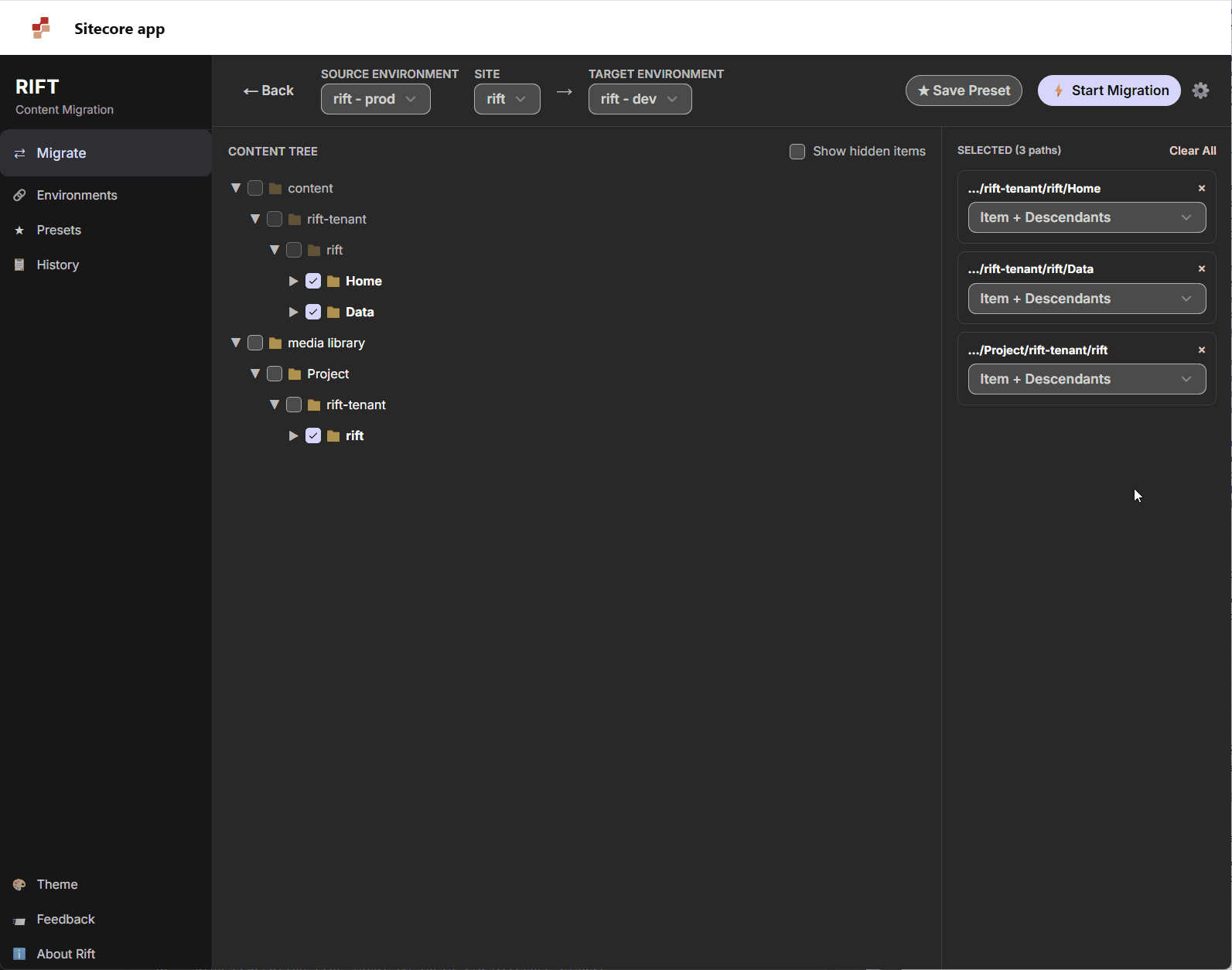Click the media library folder icon
This screenshot has width=1232, height=970.
pos(275,343)
